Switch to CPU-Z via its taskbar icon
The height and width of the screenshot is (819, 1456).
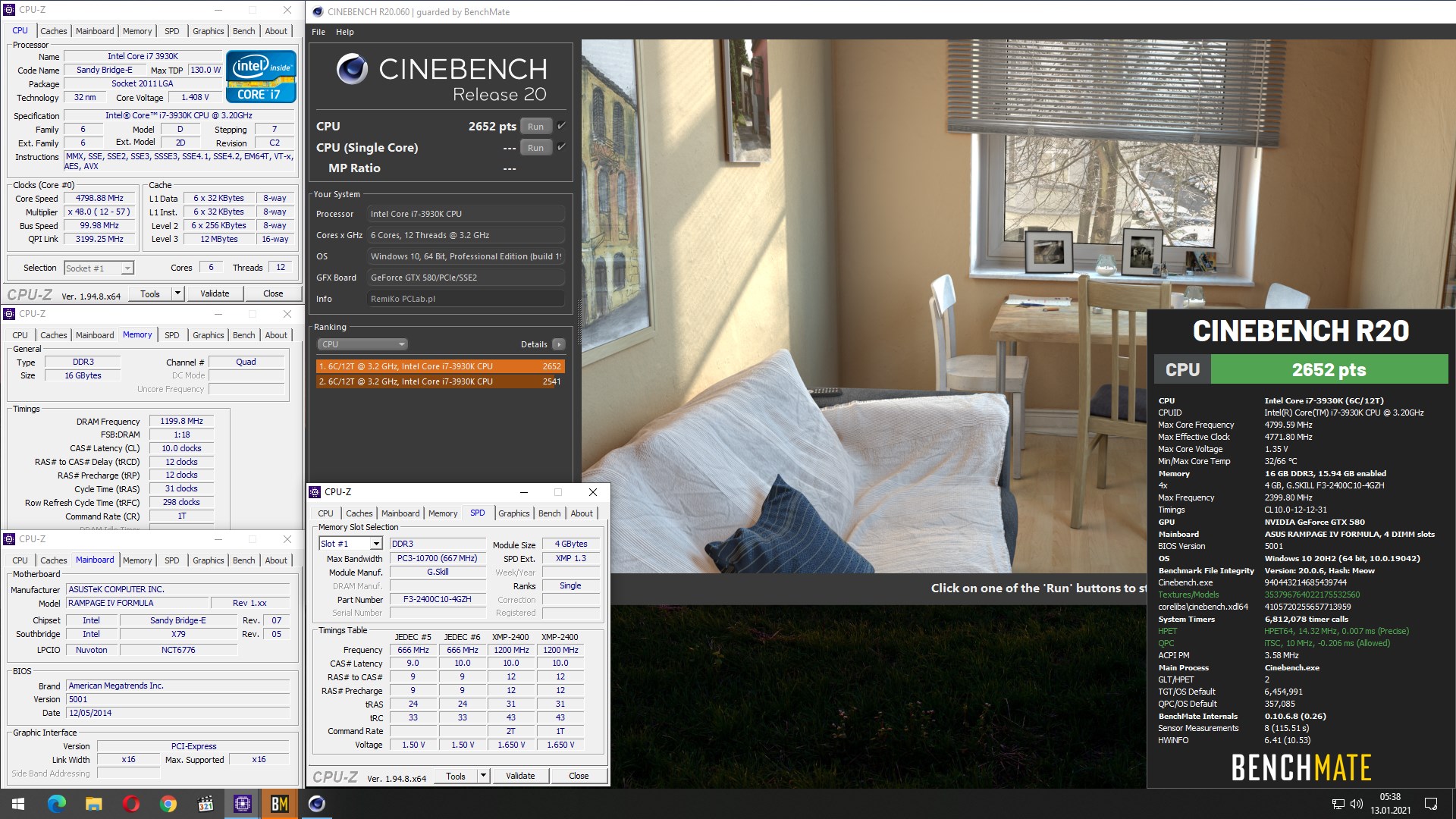[x=243, y=804]
